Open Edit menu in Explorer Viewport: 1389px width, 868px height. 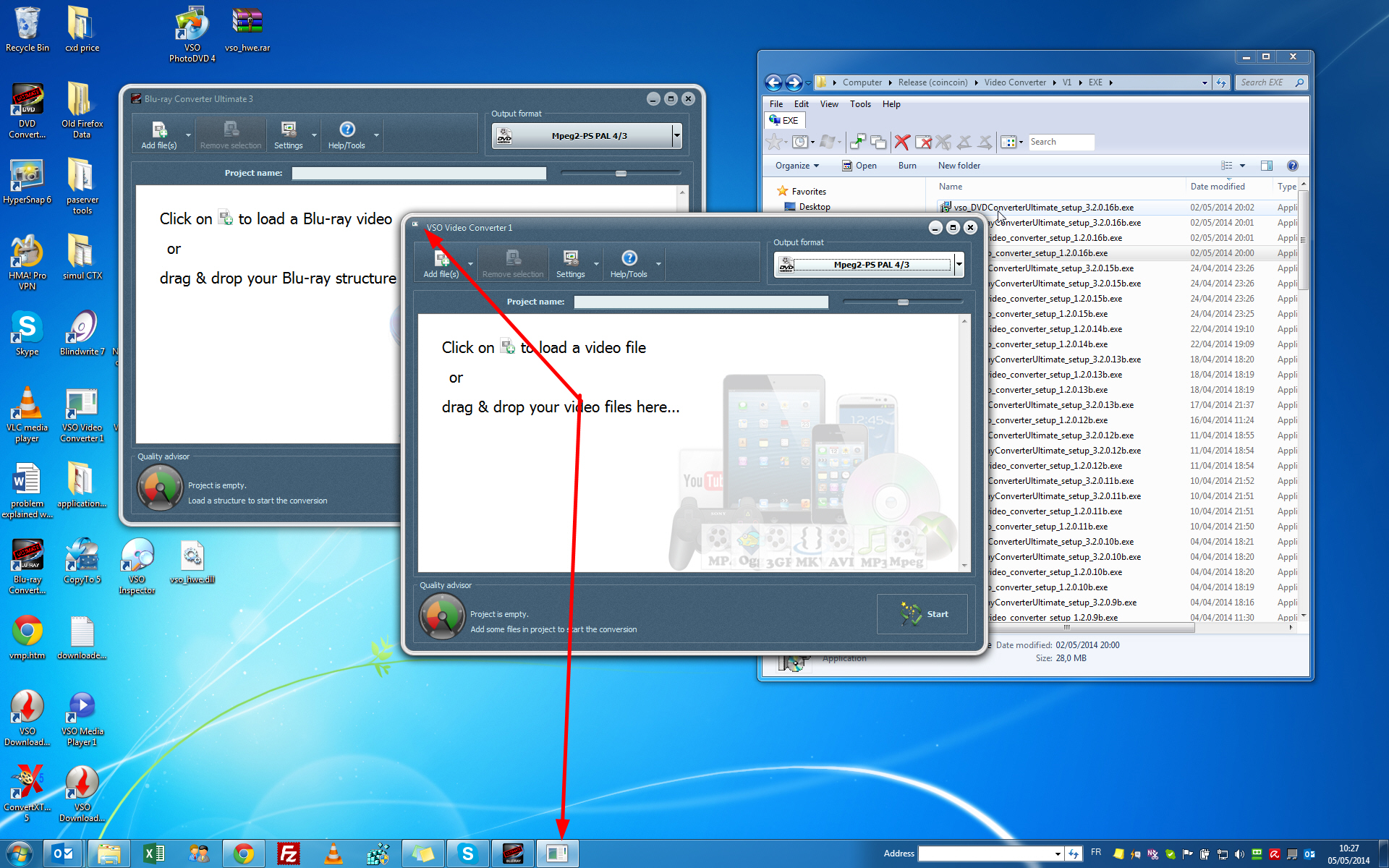pos(801,104)
